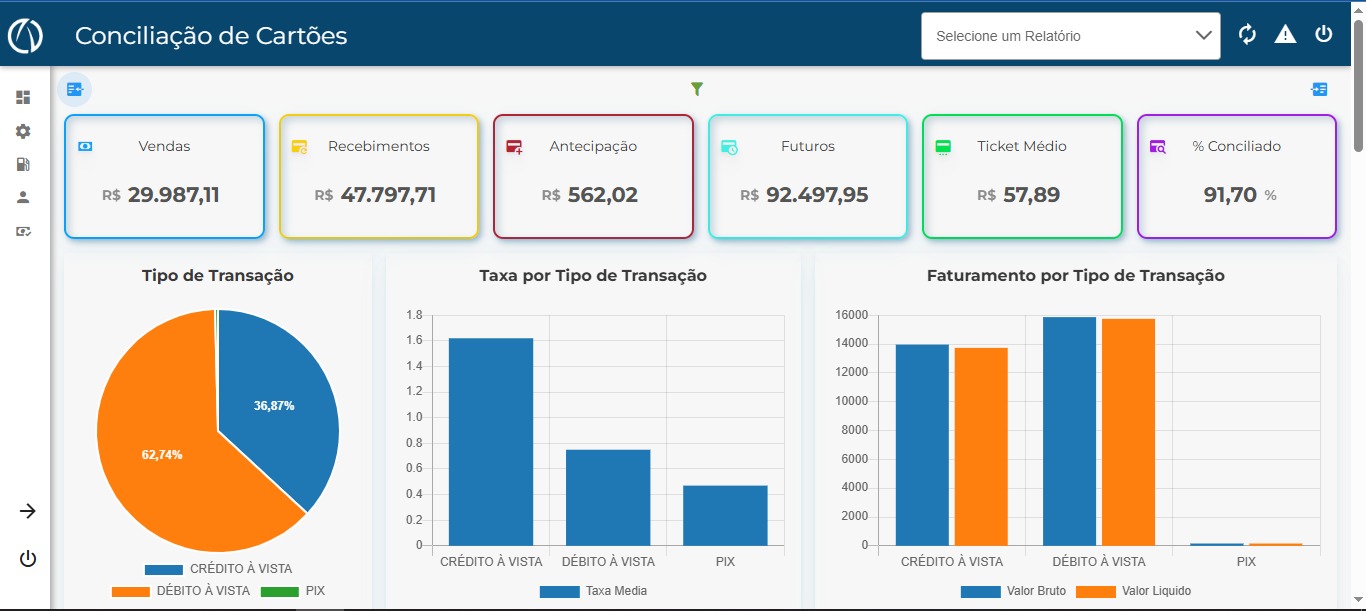1366x611 pixels.
Task: Log out using the header power icon
Action: 1324,34
